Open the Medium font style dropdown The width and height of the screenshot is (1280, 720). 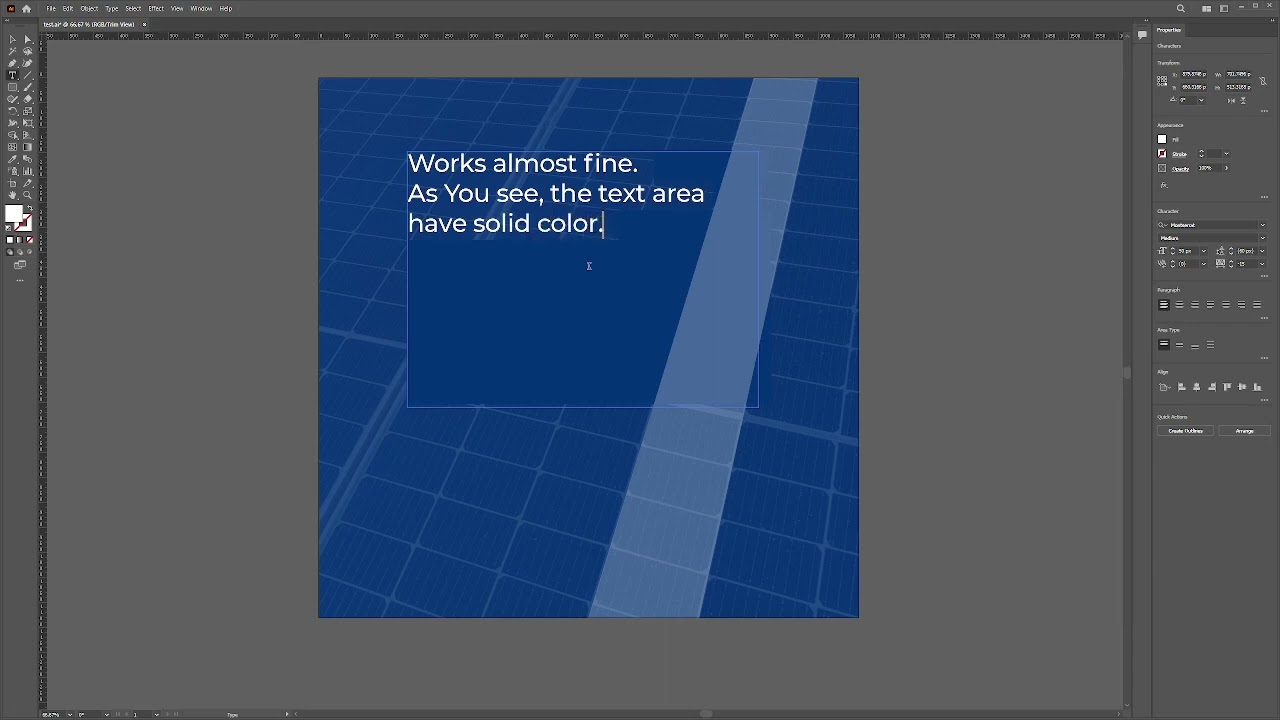1263,238
